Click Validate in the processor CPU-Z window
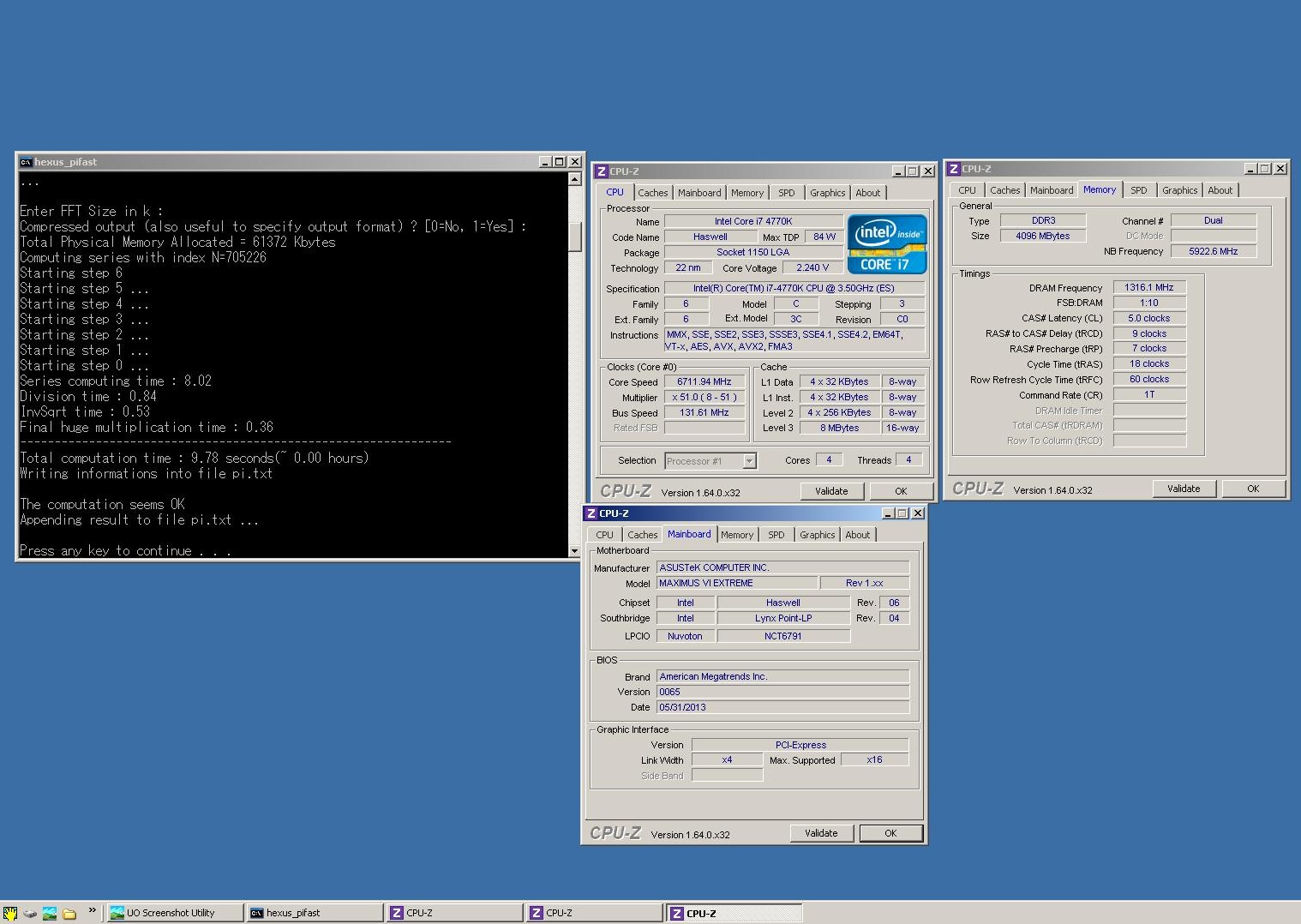The image size is (1301, 924). pyautogui.click(x=831, y=491)
